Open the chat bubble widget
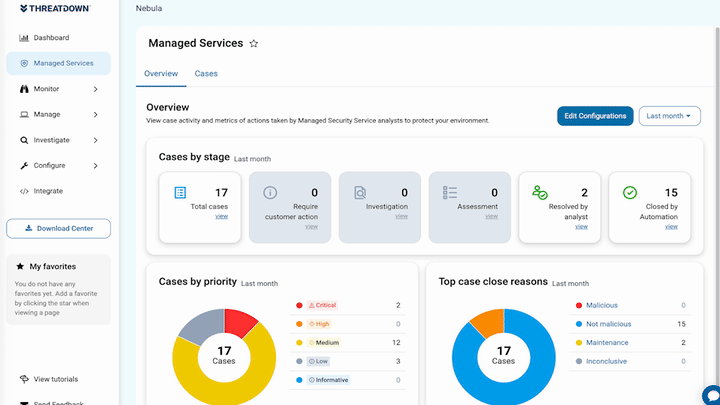Image resolution: width=720 pixels, height=405 pixels. click(x=712, y=395)
